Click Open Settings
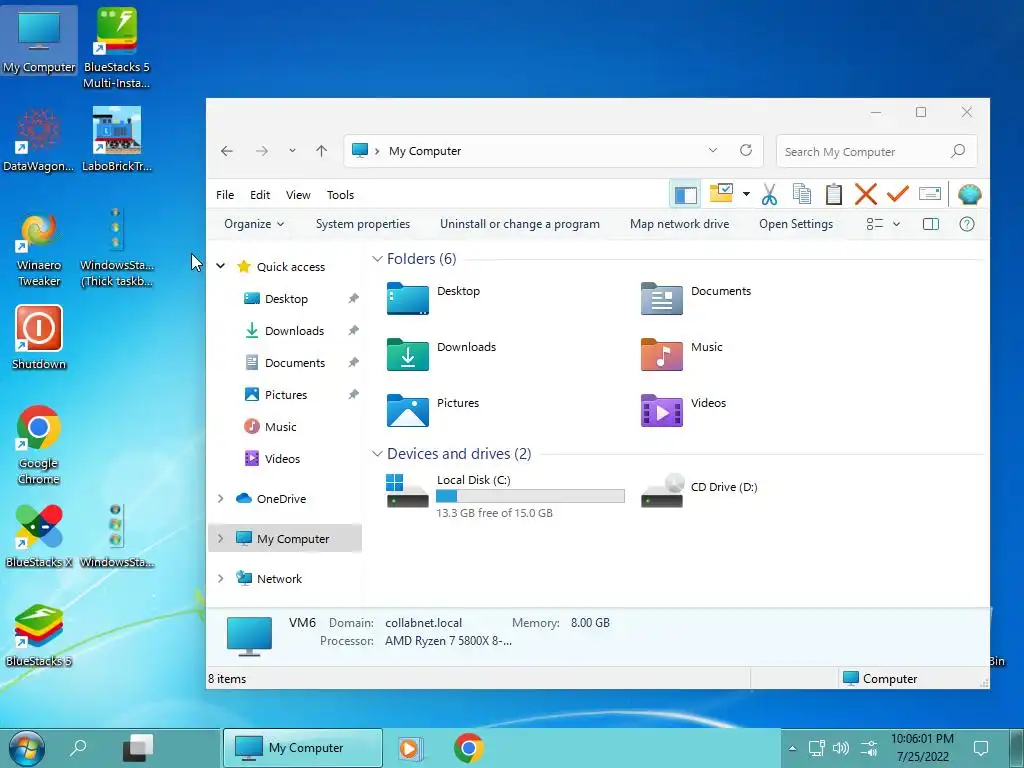Screen dimensions: 1024x768 795,224
